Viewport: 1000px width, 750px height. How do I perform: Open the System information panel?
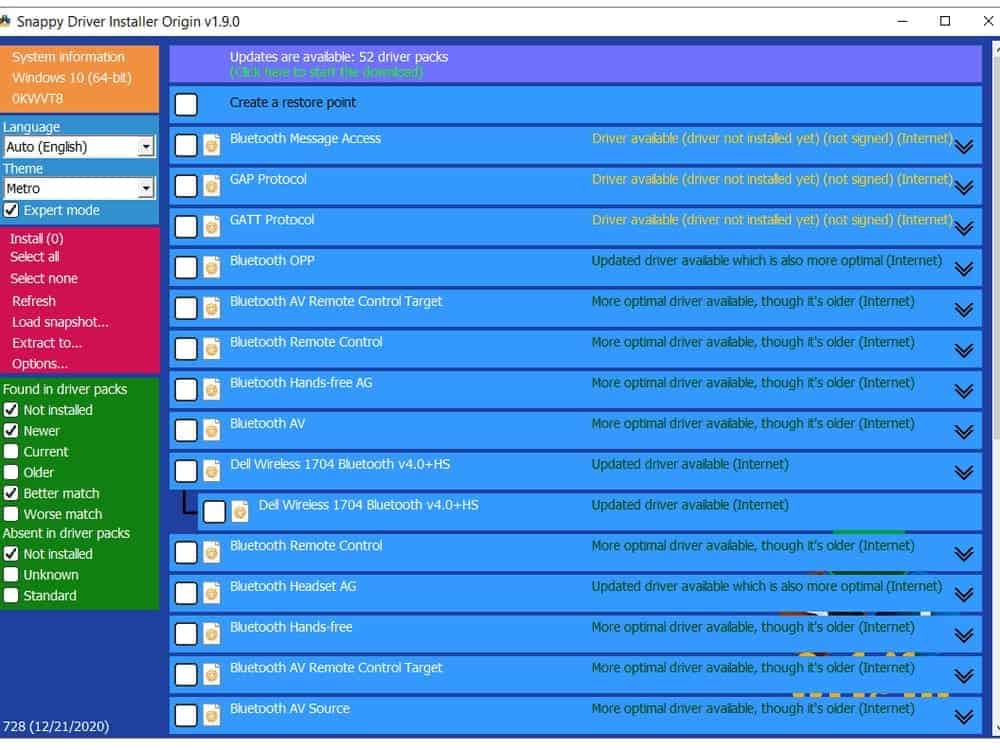tap(68, 57)
